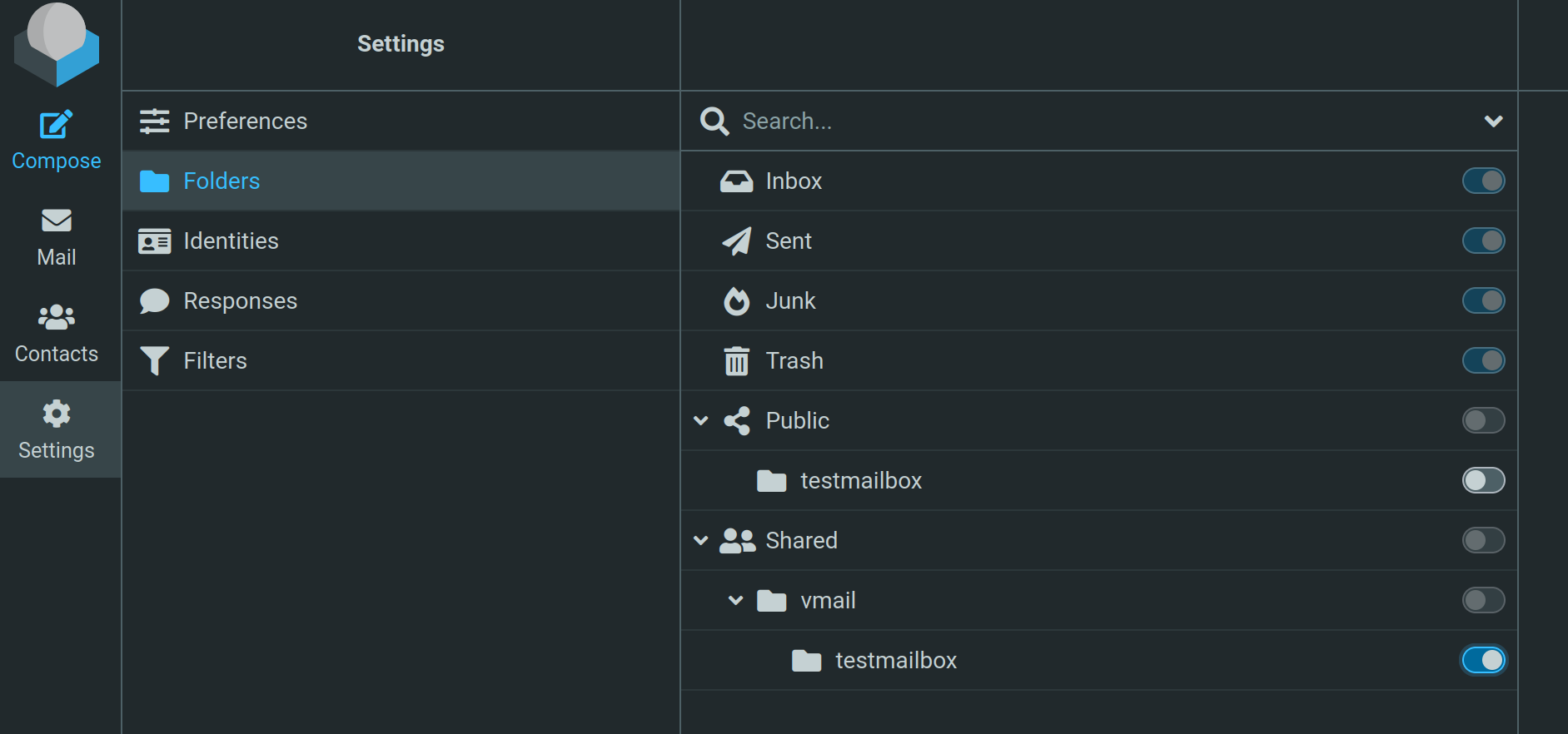Open search options dropdown arrow
Image resolution: width=1568 pixels, height=734 pixels.
click(1493, 122)
